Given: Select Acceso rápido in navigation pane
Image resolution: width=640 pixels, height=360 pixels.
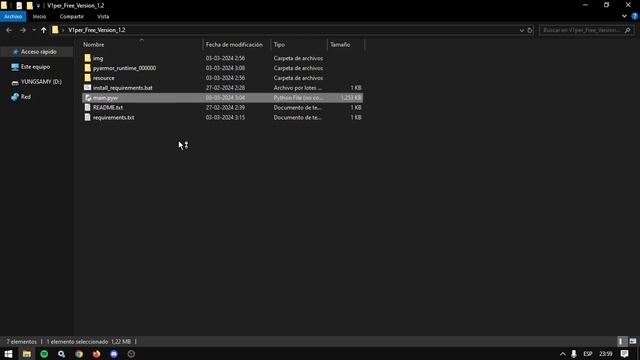Looking at the screenshot, I should [38, 52].
